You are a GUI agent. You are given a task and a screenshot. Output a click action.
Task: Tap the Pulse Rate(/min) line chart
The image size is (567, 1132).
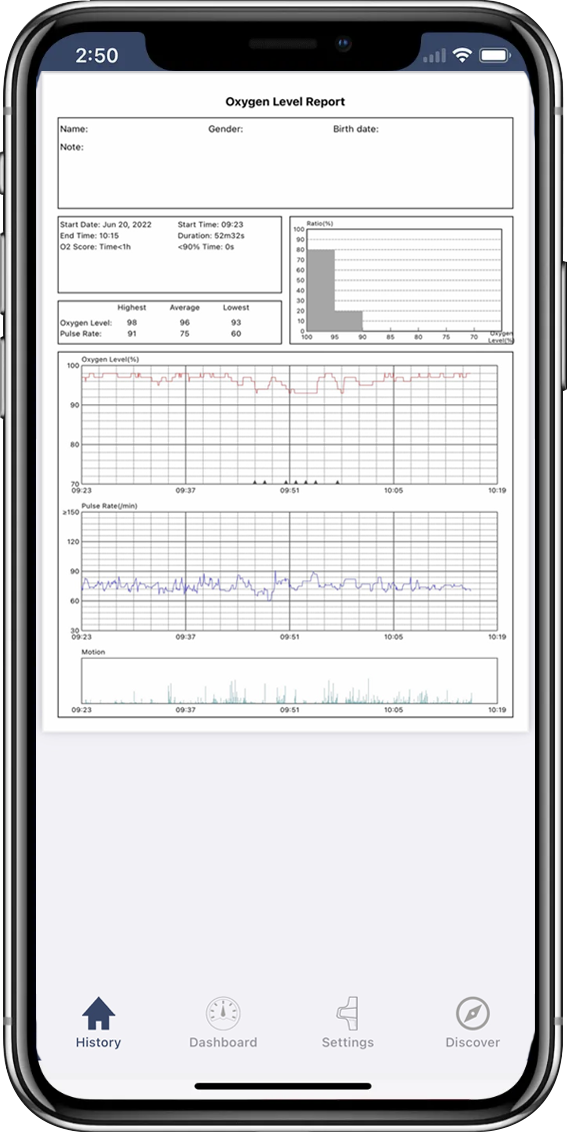(x=285, y=572)
